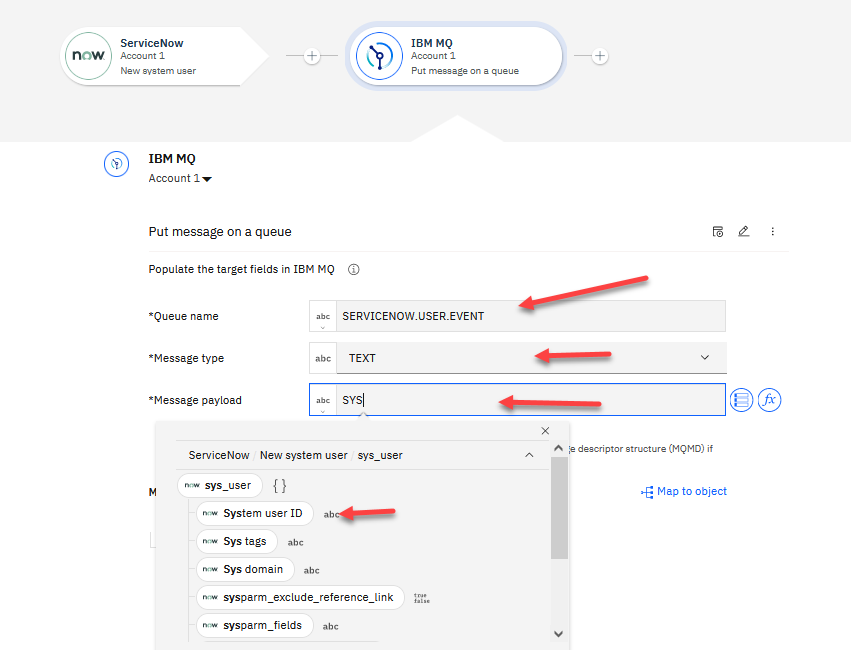The image size is (851, 650).
Task: Click into the Queue name input field
Action: tap(530, 316)
